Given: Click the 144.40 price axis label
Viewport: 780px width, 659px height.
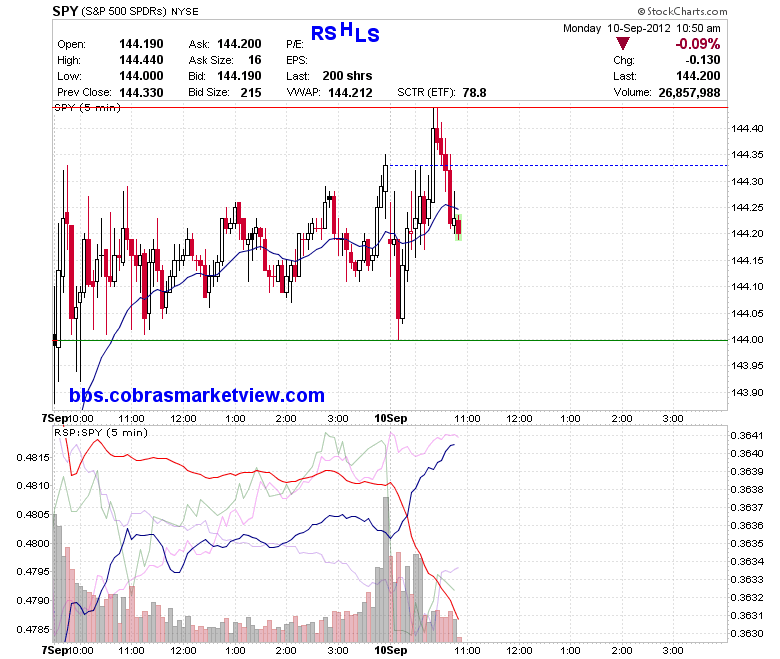Looking at the screenshot, I should [x=747, y=128].
